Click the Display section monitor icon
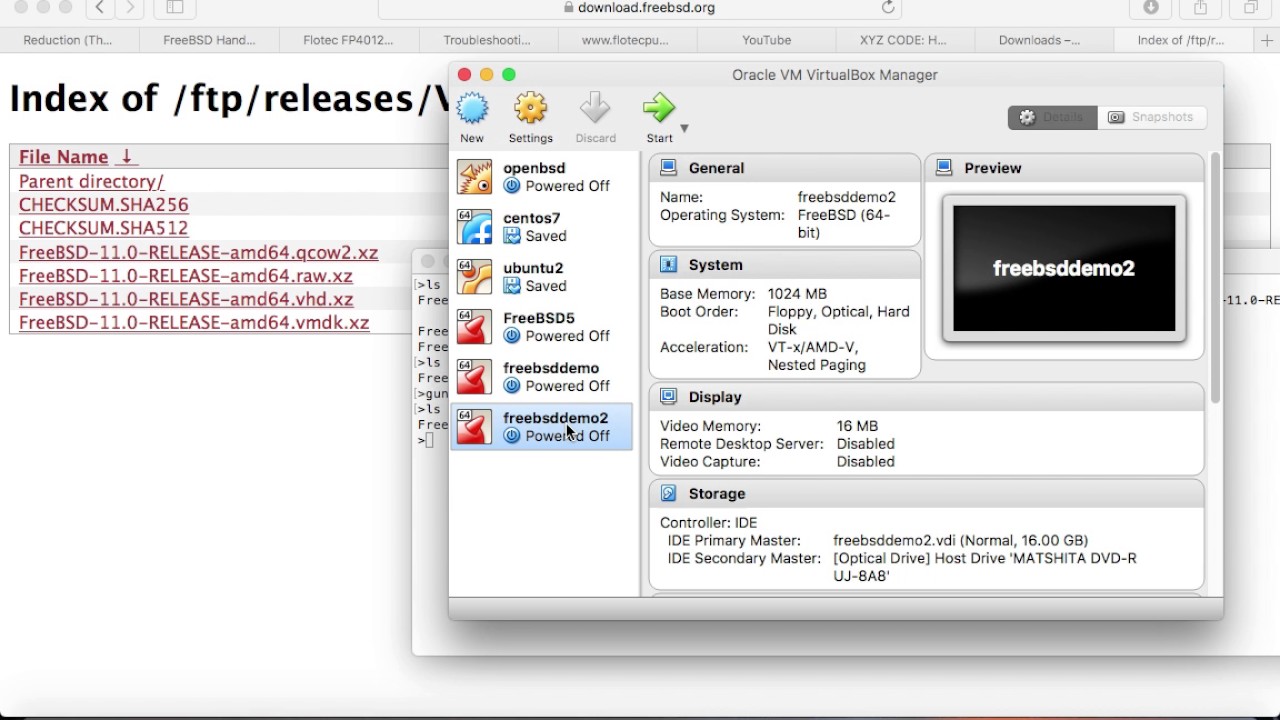Image resolution: width=1280 pixels, height=720 pixels. click(668, 397)
